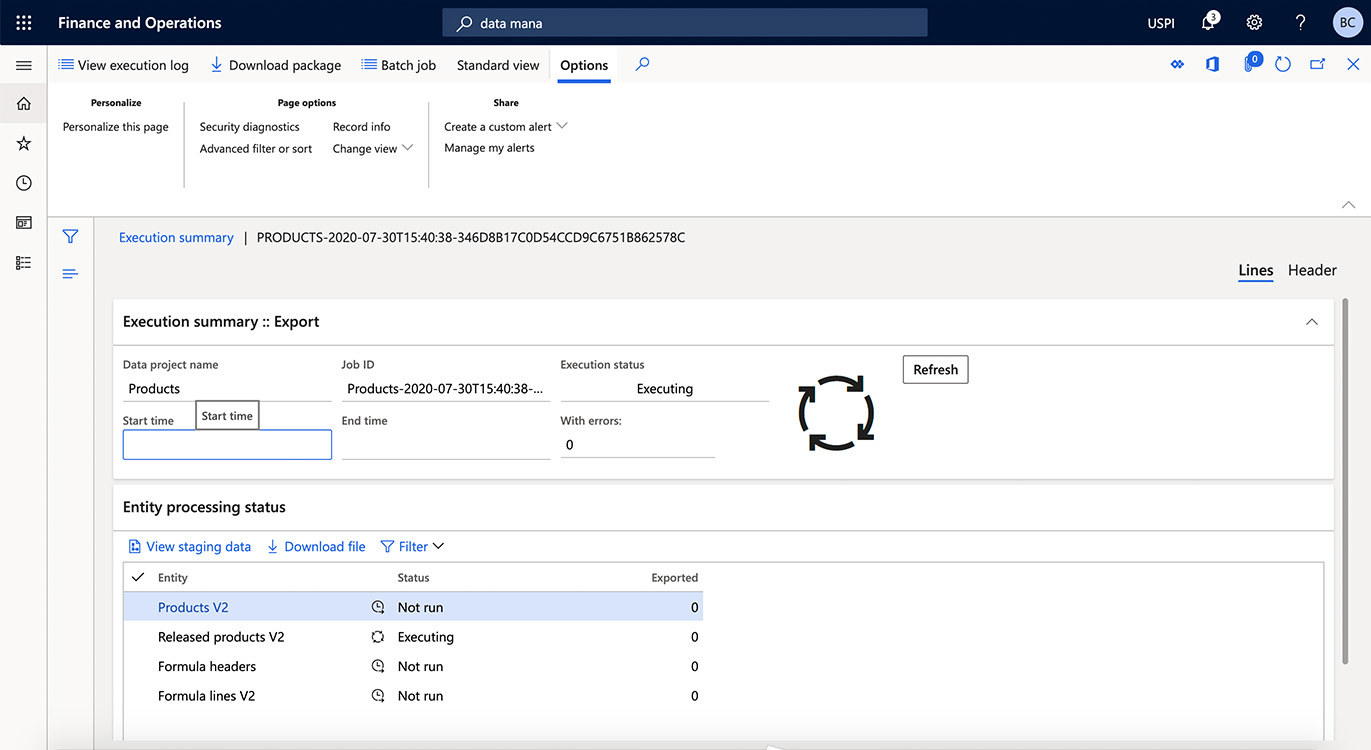Collapse the Execution summary Export section
The height and width of the screenshot is (750, 1371).
pyautogui.click(x=1312, y=322)
